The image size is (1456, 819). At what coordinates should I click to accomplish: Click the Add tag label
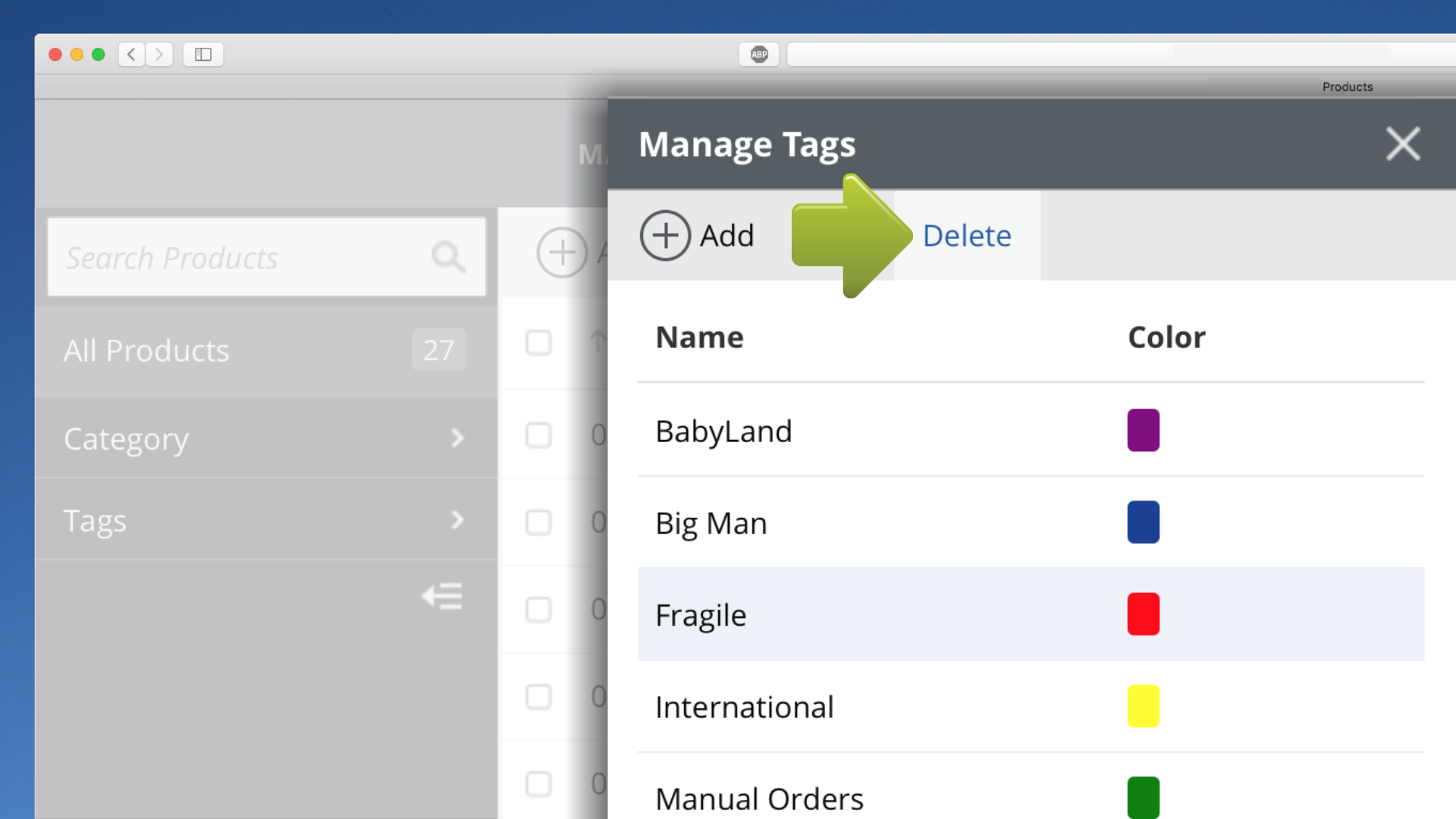pos(726,236)
